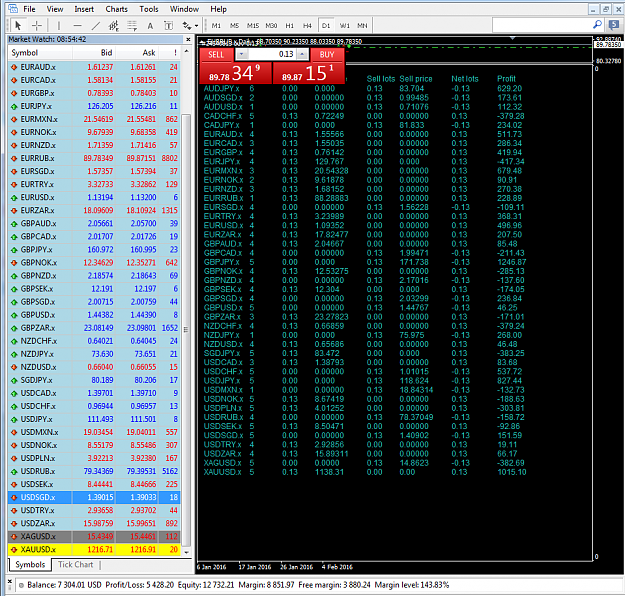Sort by the Ask column header
This screenshot has width=625, height=596.
point(138,53)
